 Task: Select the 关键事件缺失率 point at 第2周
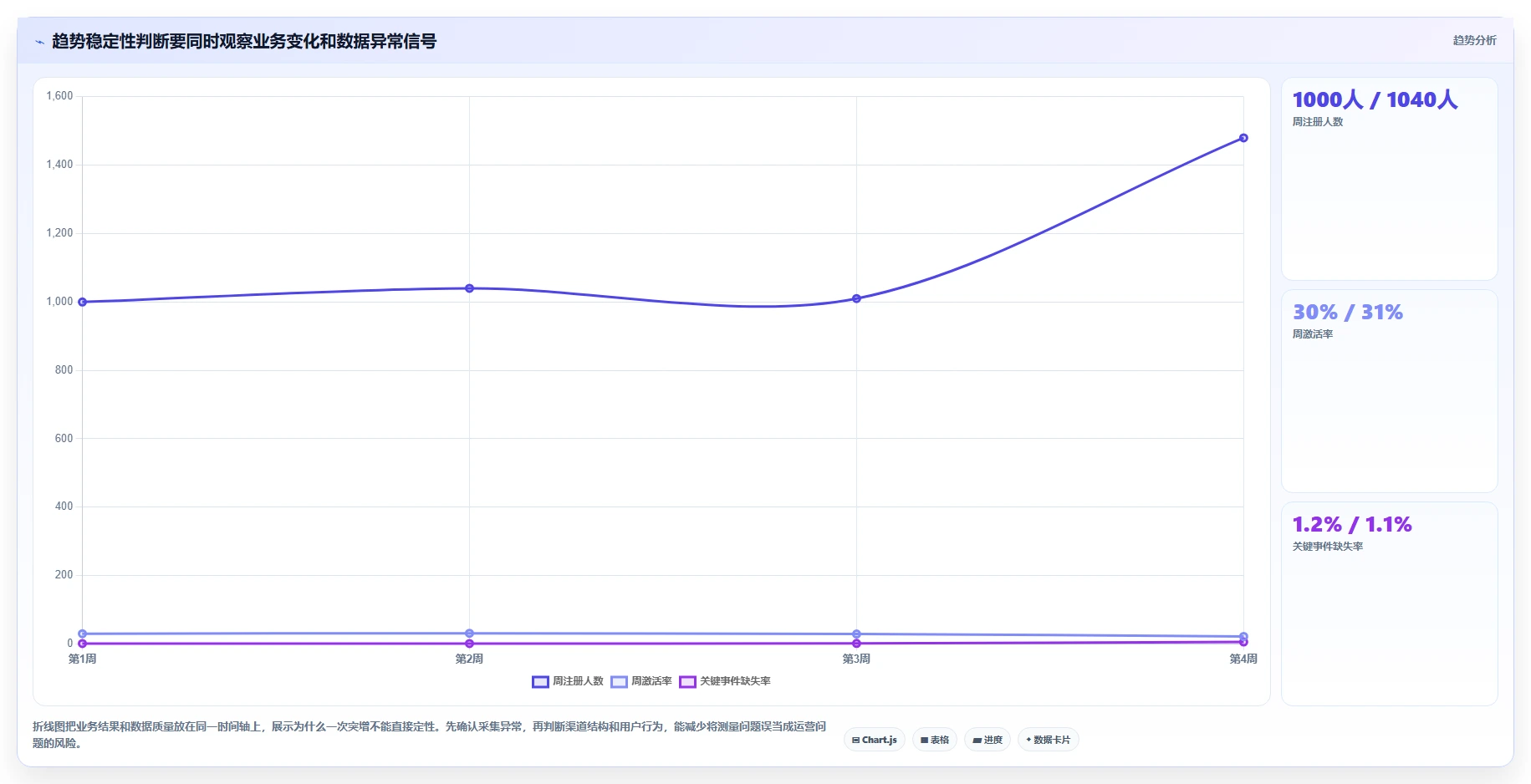469,644
